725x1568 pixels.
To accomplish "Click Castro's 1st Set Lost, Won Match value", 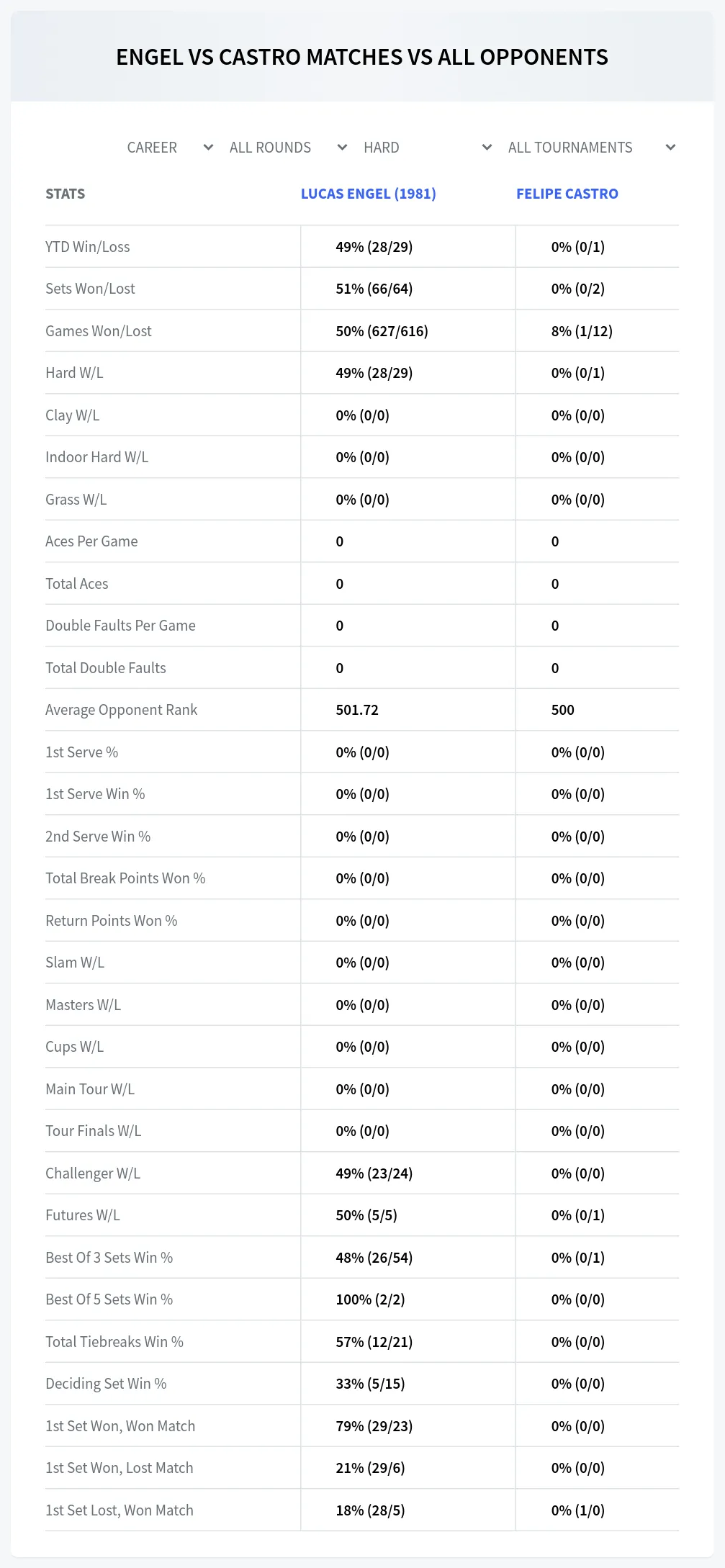I will (x=578, y=1510).
